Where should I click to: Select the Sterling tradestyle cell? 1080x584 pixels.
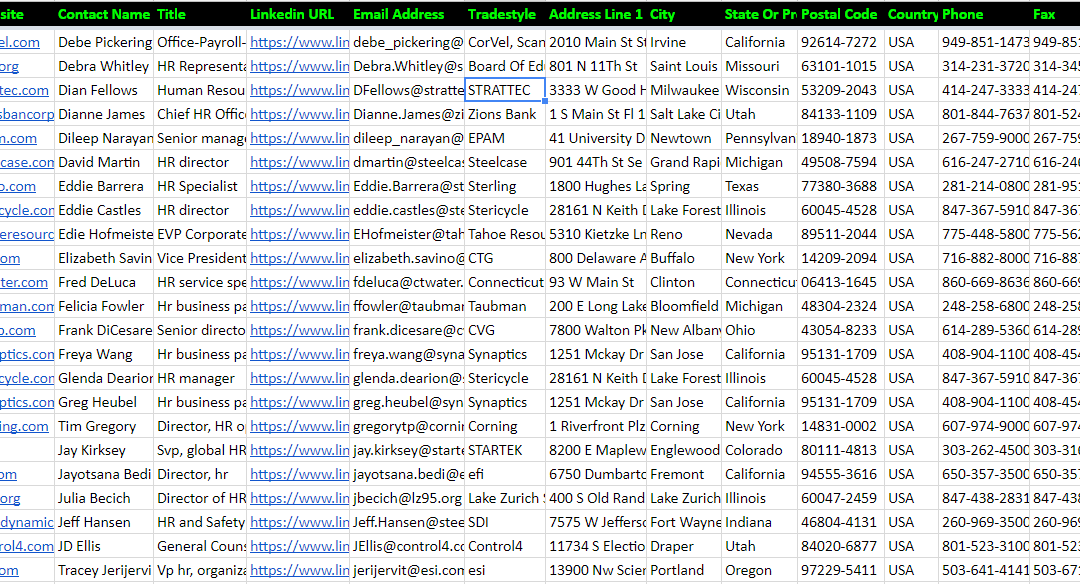pos(505,186)
